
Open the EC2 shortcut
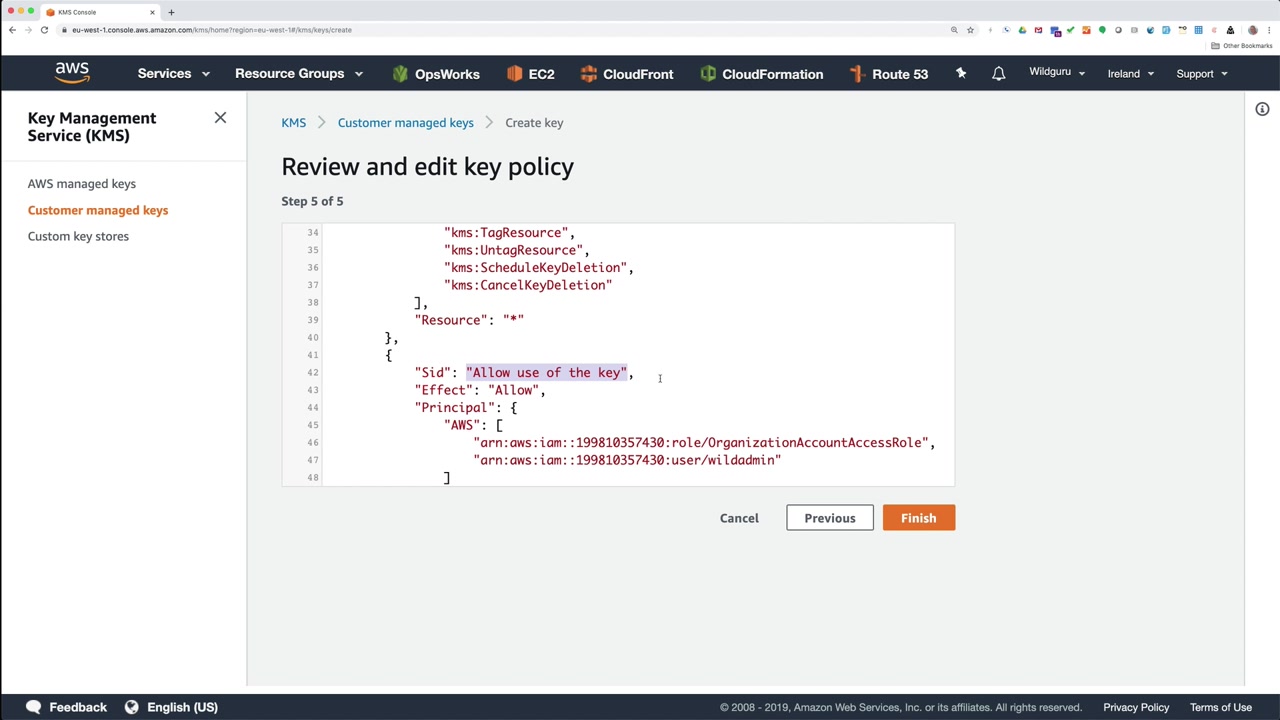coord(530,74)
